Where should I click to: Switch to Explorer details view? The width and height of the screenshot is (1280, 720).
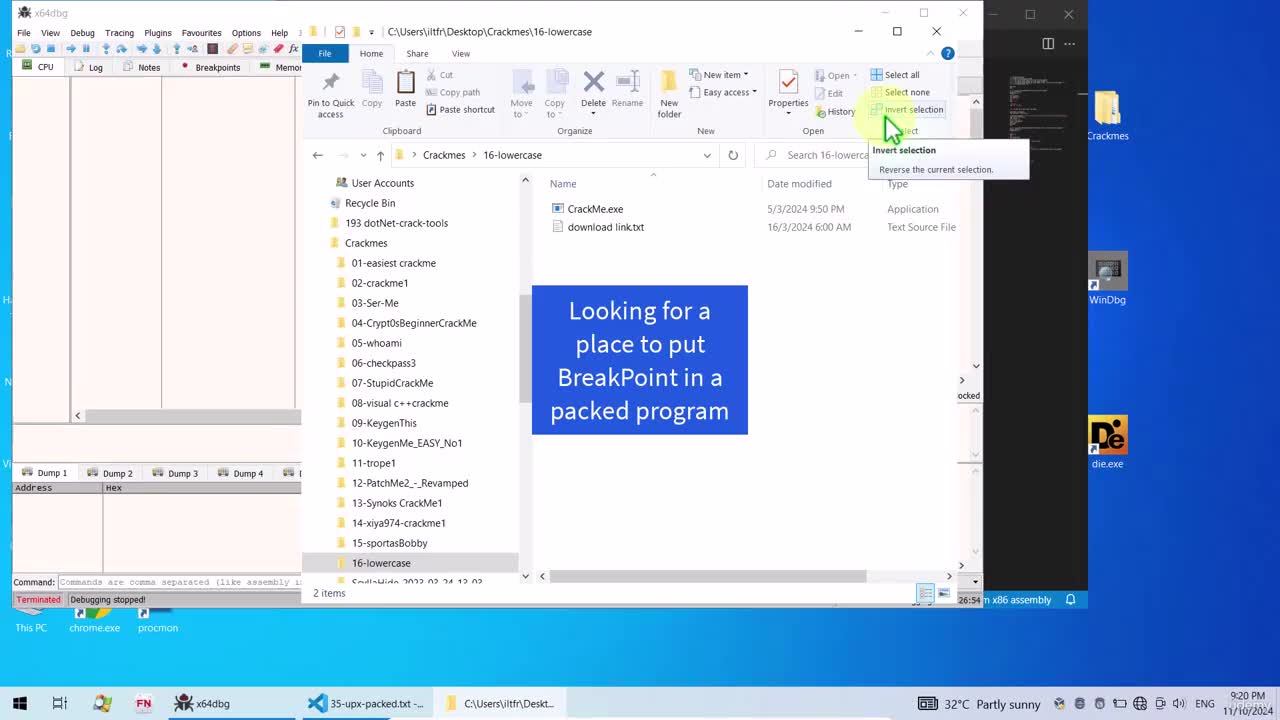point(926,594)
